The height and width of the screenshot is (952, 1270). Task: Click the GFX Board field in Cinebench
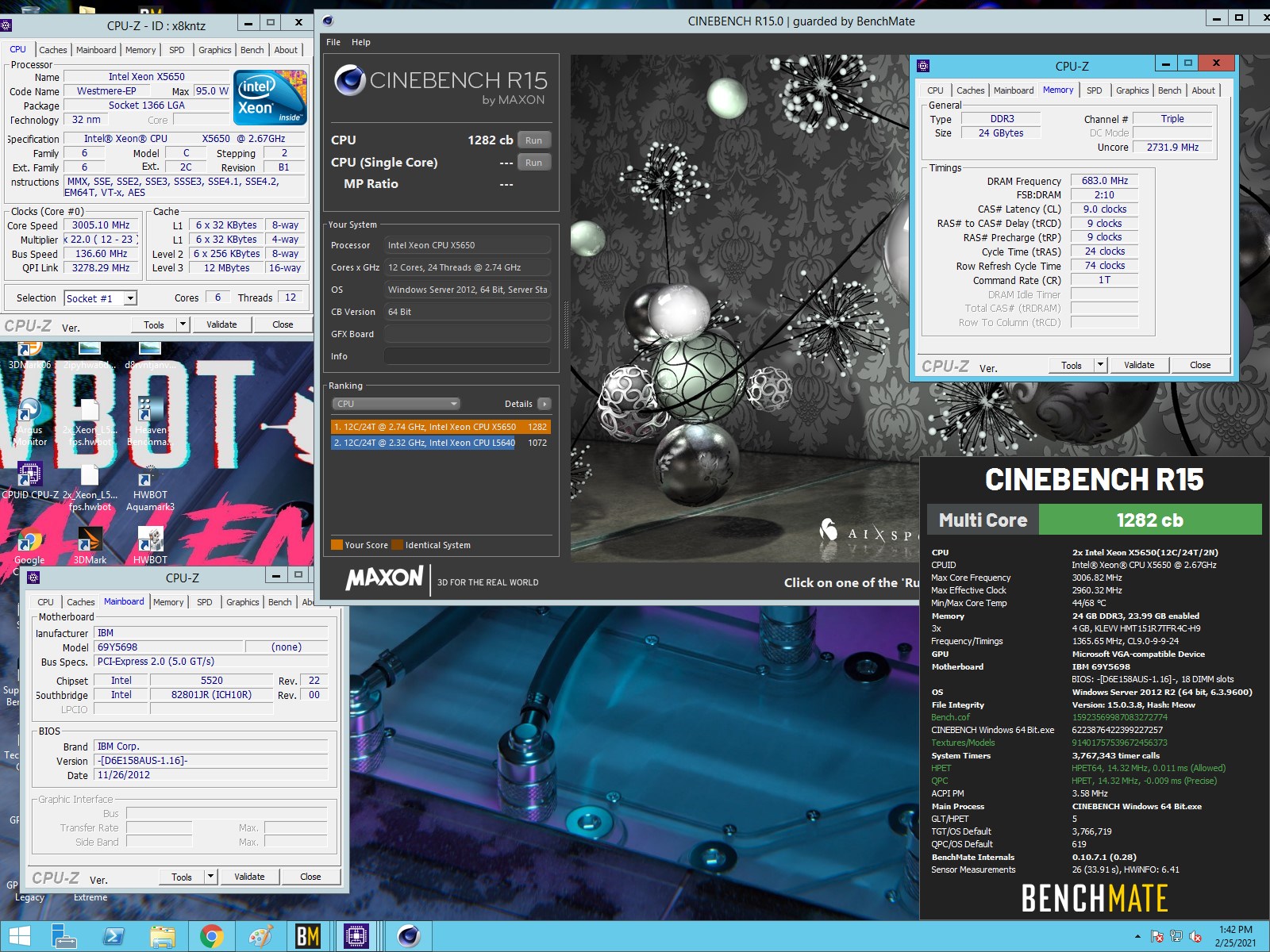tap(467, 334)
